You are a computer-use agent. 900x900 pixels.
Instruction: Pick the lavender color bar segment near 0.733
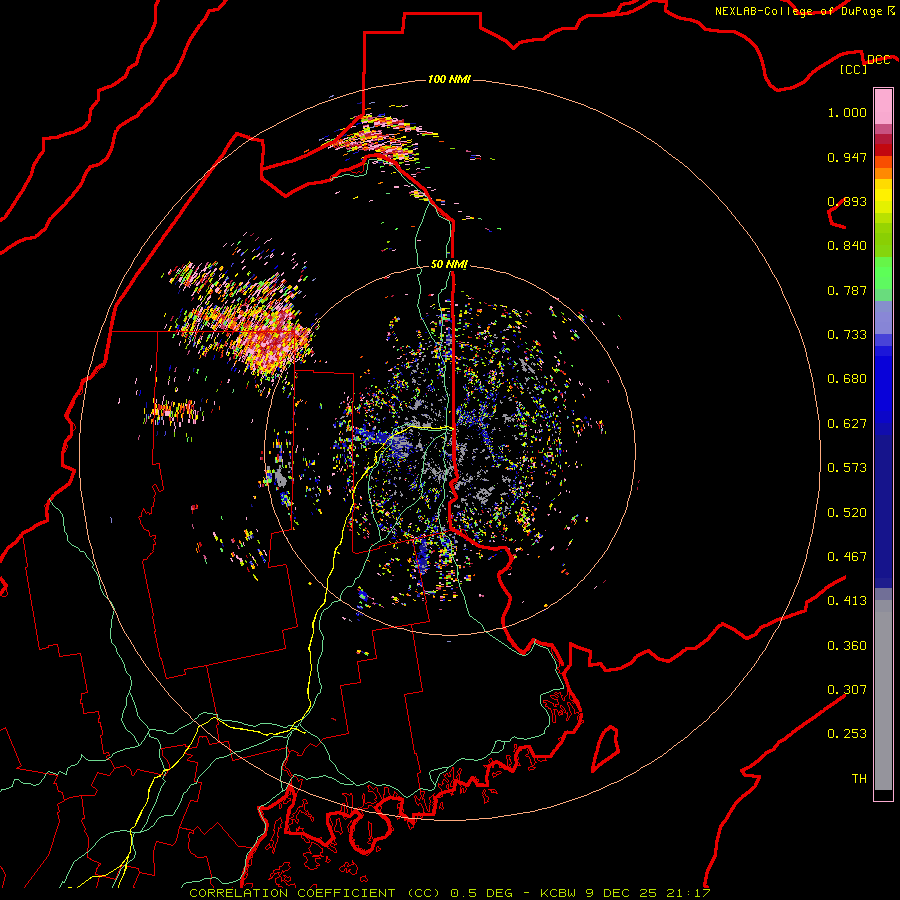tap(883, 318)
